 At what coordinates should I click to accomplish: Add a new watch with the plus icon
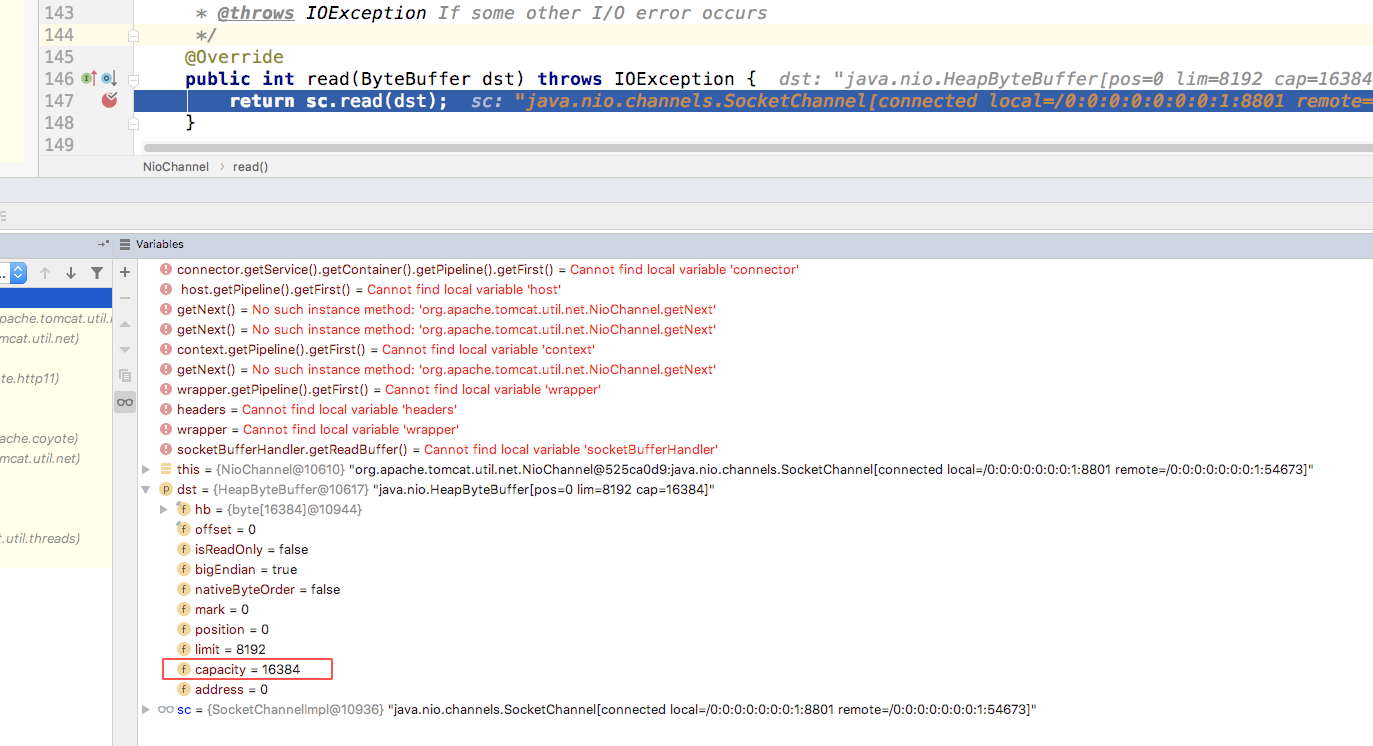125,272
